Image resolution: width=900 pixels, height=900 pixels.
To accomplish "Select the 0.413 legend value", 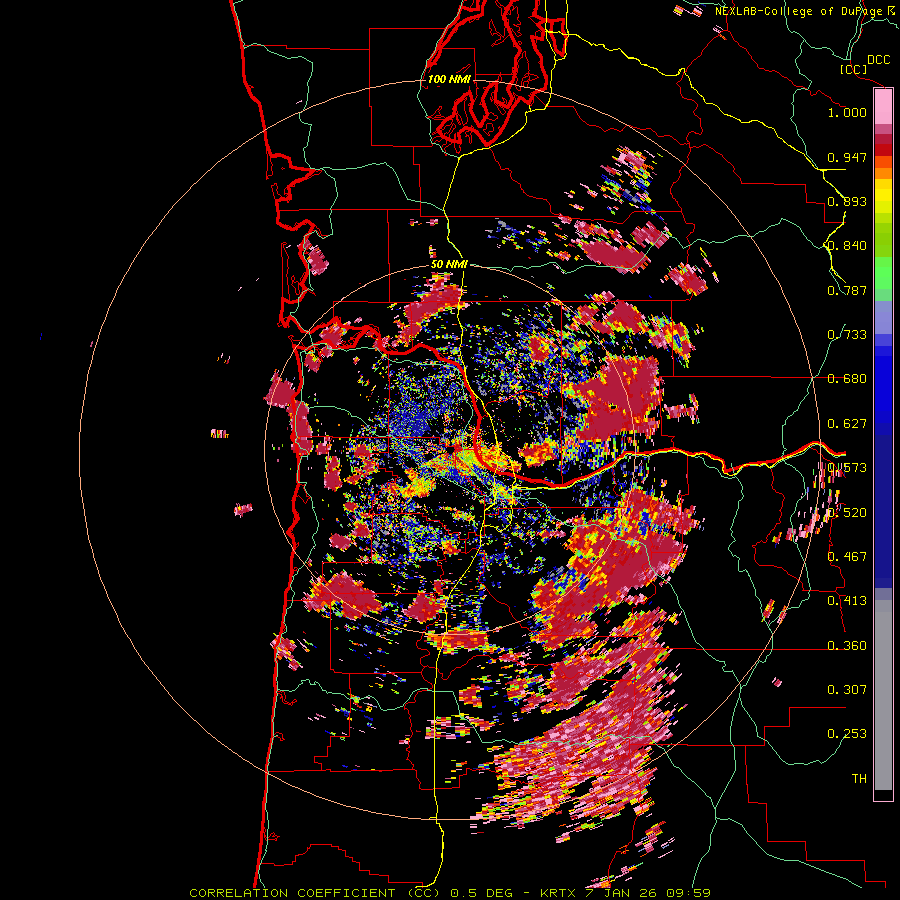I will pyautogui.click(x=847, y=601).
